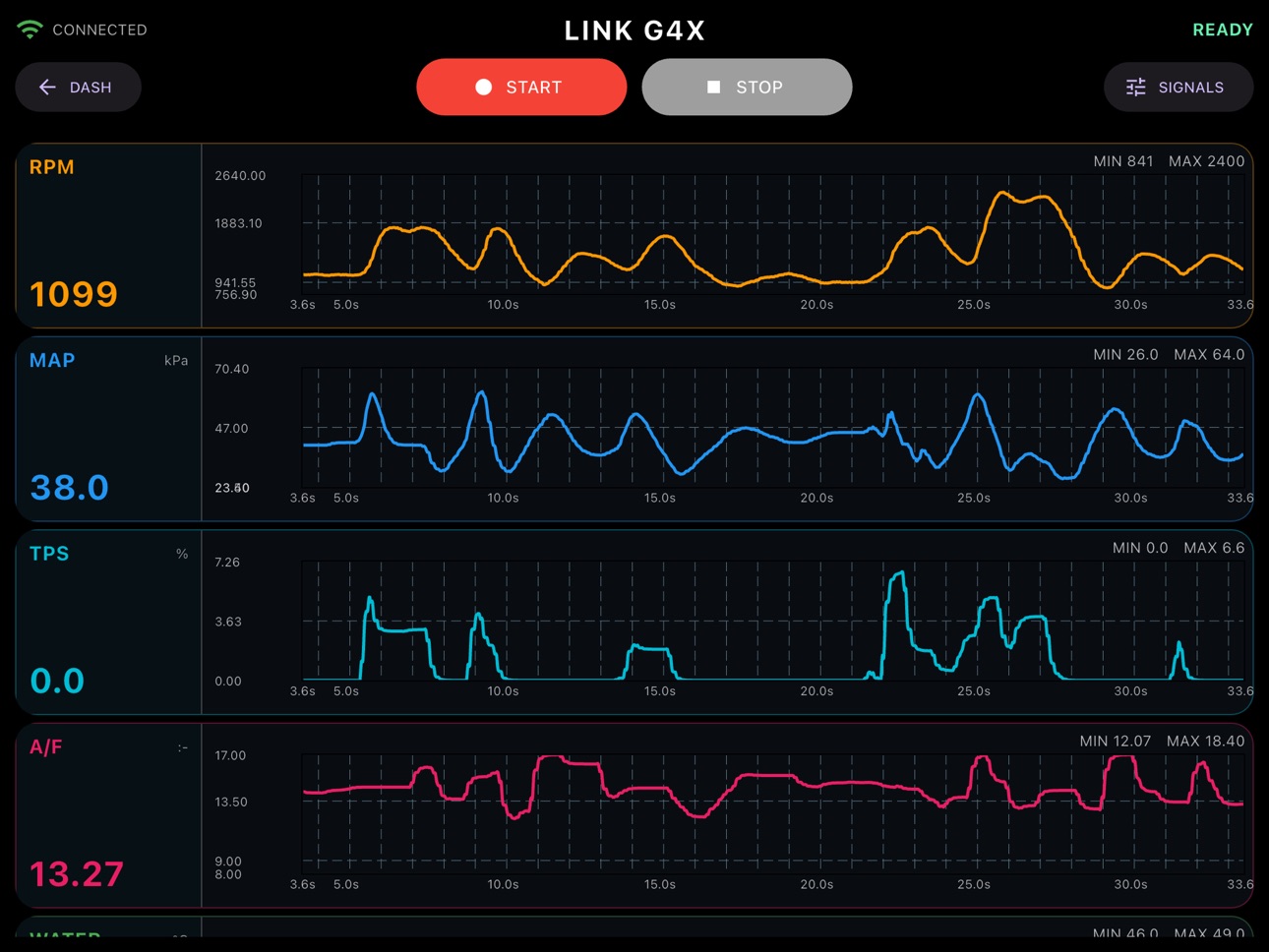The height and width of the screenshot is (952, 1269).
Task: Click the READY status label
Action: click(x=1223, y=30)
